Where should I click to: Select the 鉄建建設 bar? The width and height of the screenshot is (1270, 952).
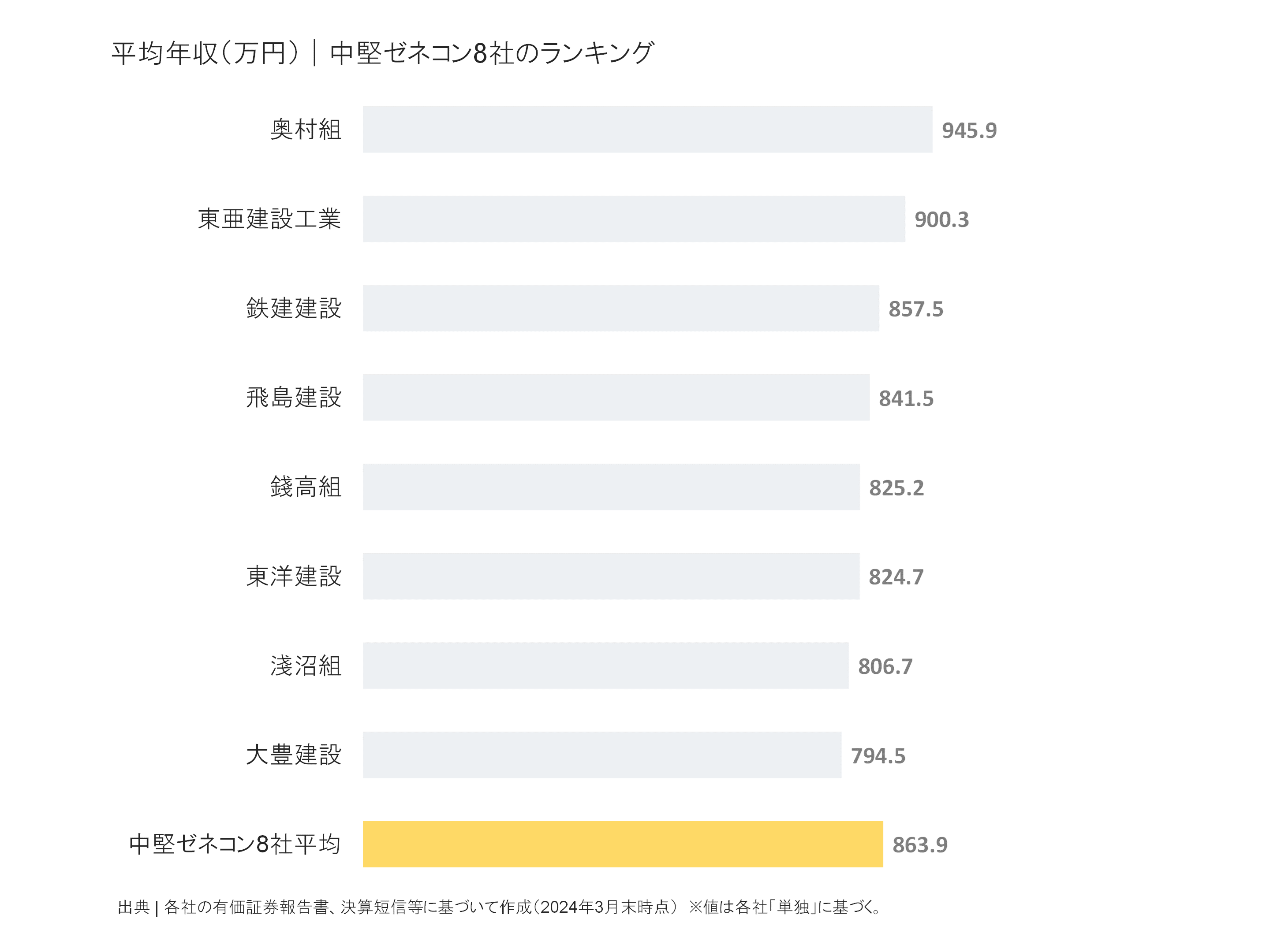click(x=620, y=308)
